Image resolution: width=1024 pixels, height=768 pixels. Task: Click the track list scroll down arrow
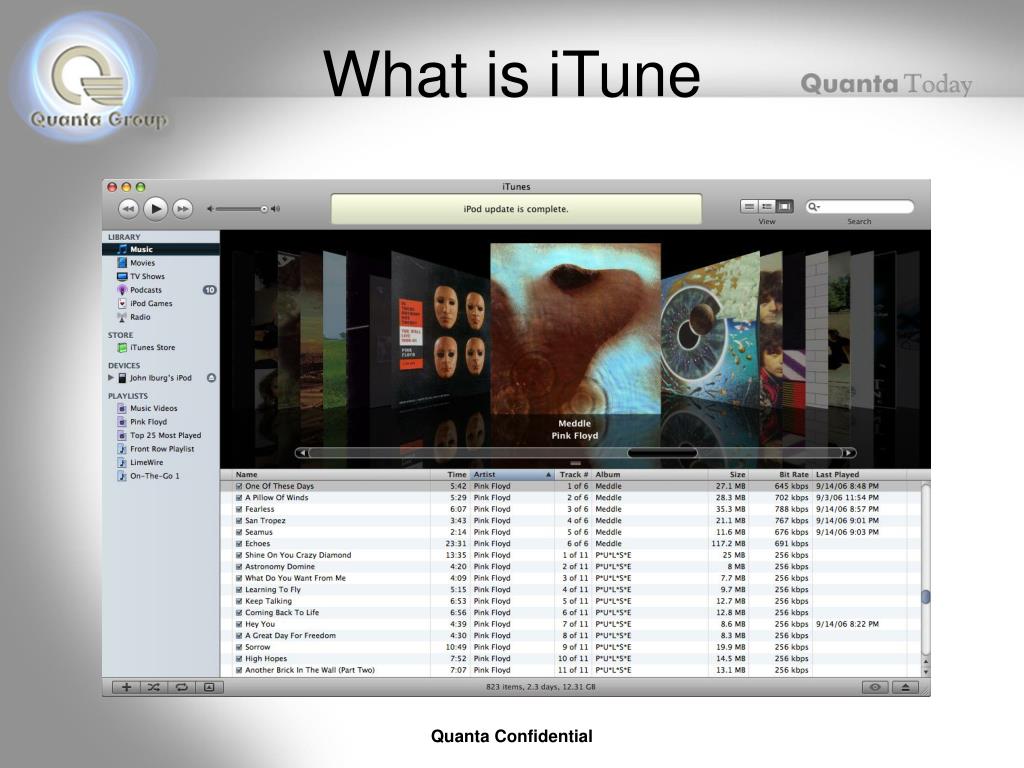point(925,671)
